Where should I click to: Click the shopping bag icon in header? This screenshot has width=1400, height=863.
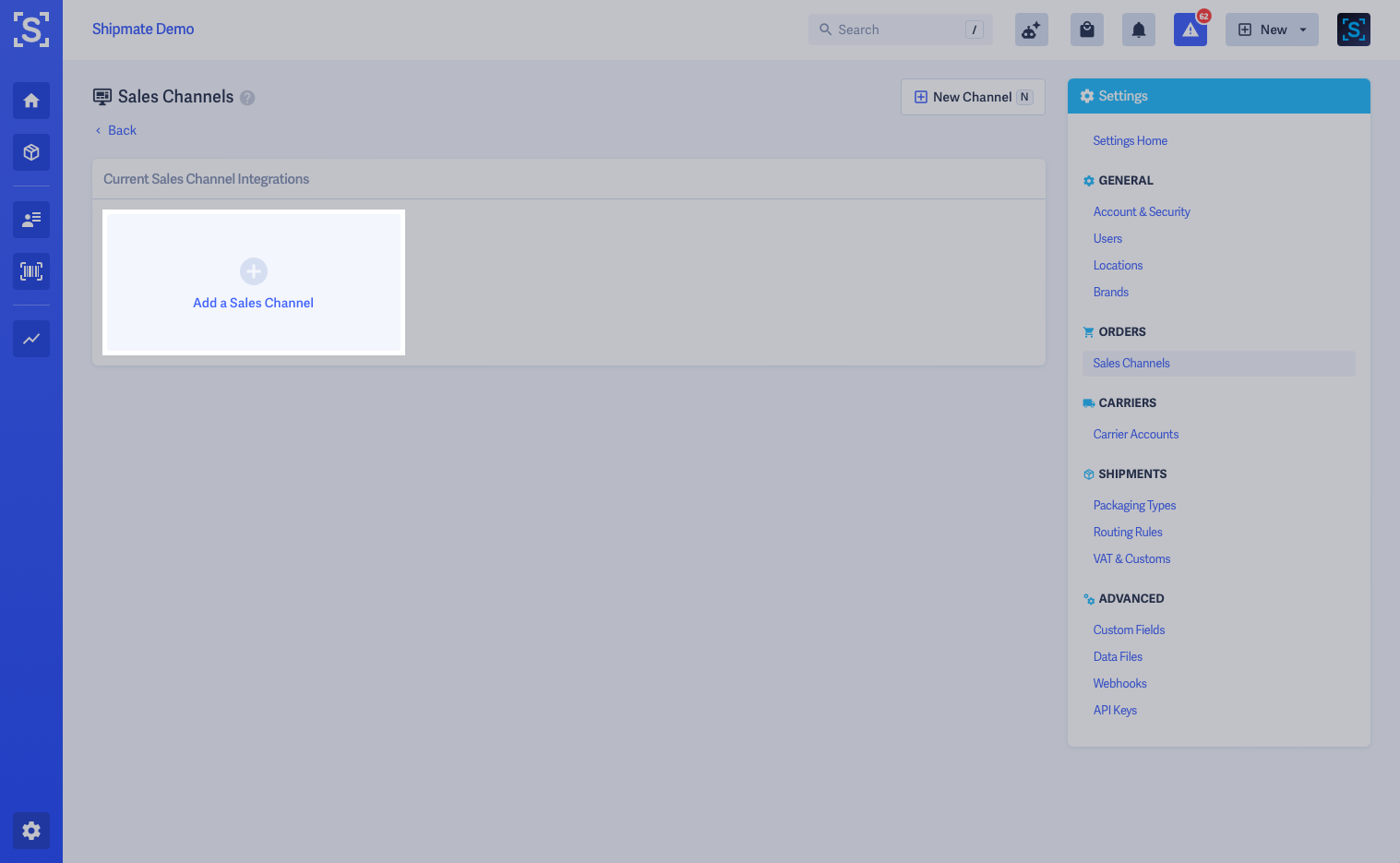click(1086, 29)
